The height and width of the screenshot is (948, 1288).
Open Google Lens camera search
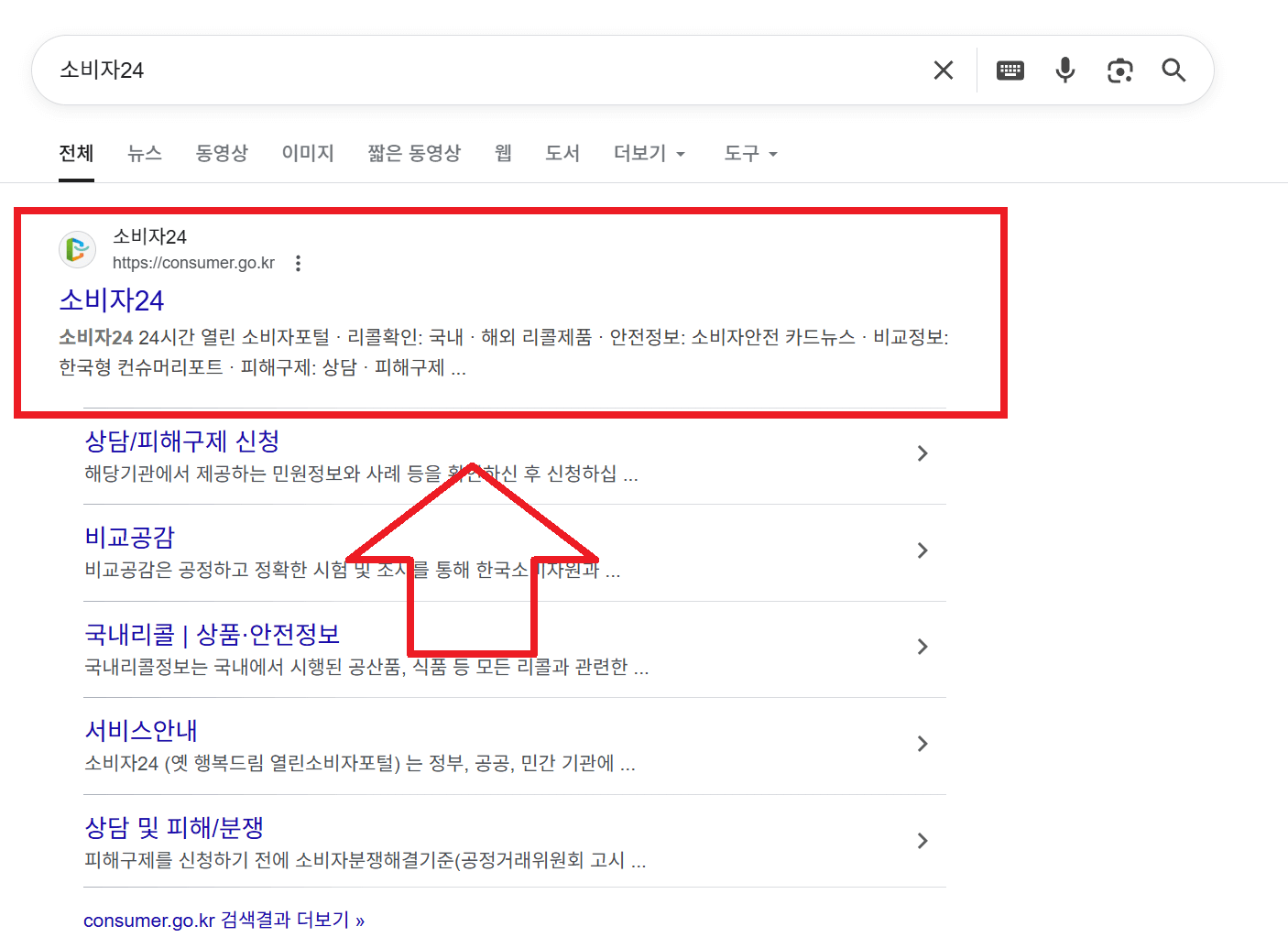[x=1119, y=70]
